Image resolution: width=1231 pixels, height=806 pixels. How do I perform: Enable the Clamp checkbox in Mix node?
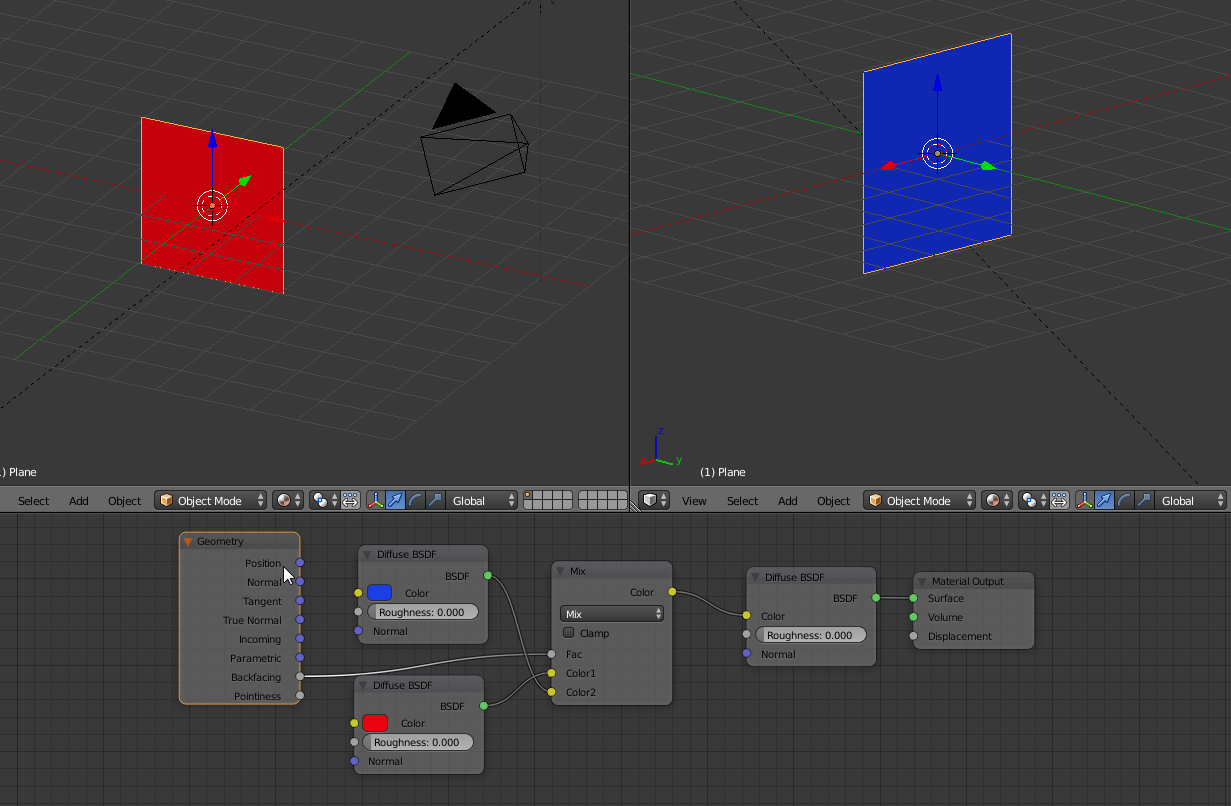569,633
